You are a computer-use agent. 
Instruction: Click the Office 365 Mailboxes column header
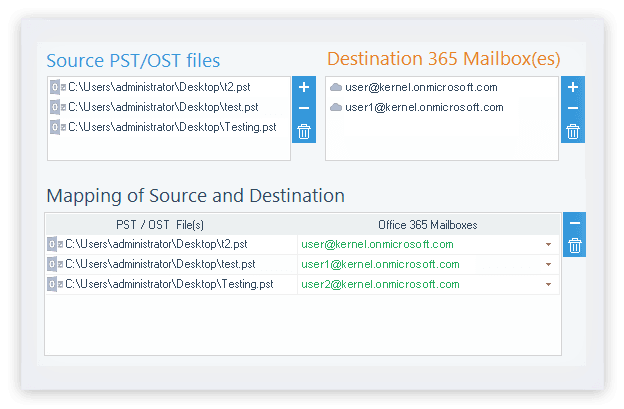point(428,225)
